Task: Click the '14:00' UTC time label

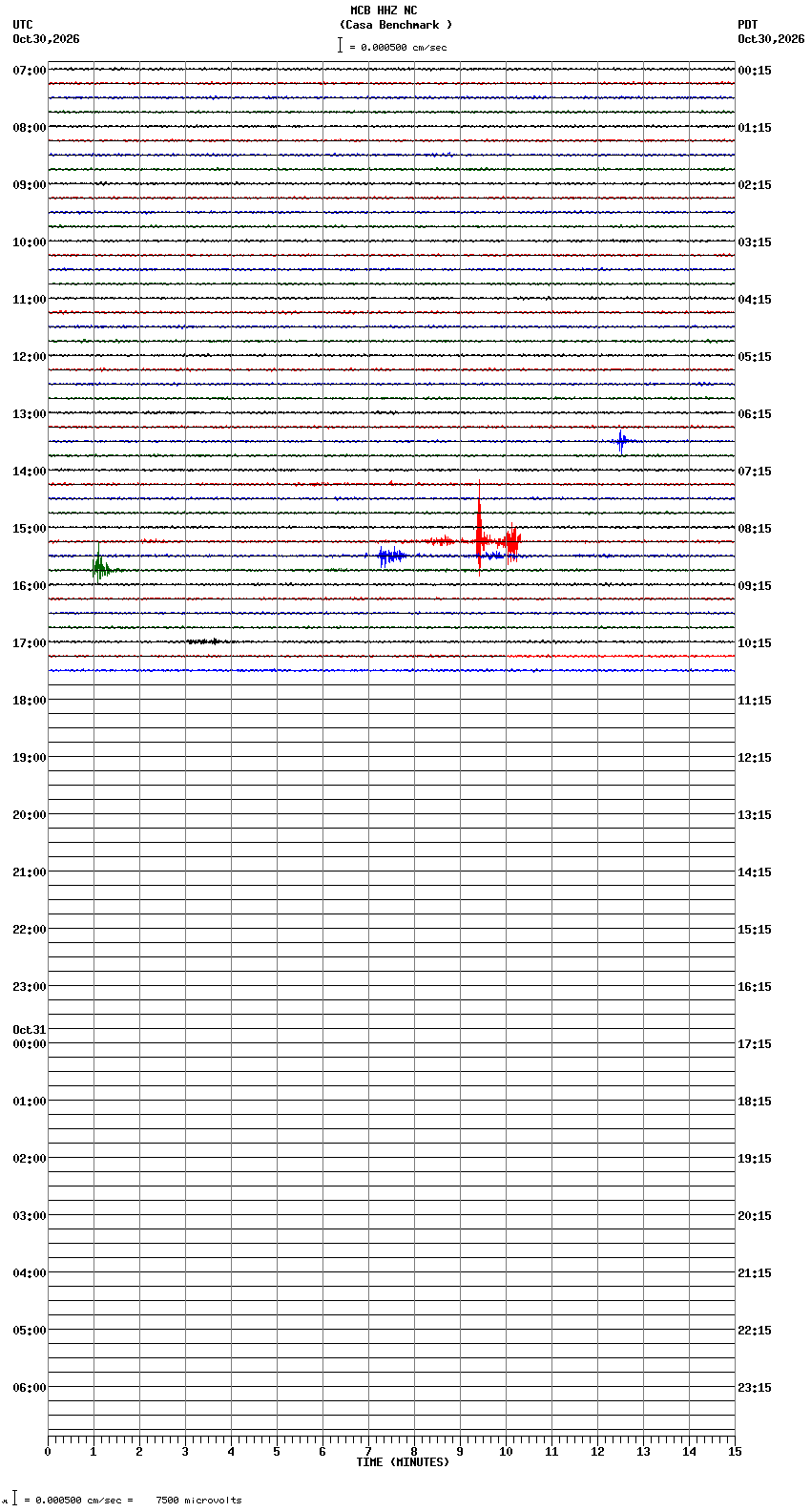Action: pyautogui.click(x=30, y=472)
